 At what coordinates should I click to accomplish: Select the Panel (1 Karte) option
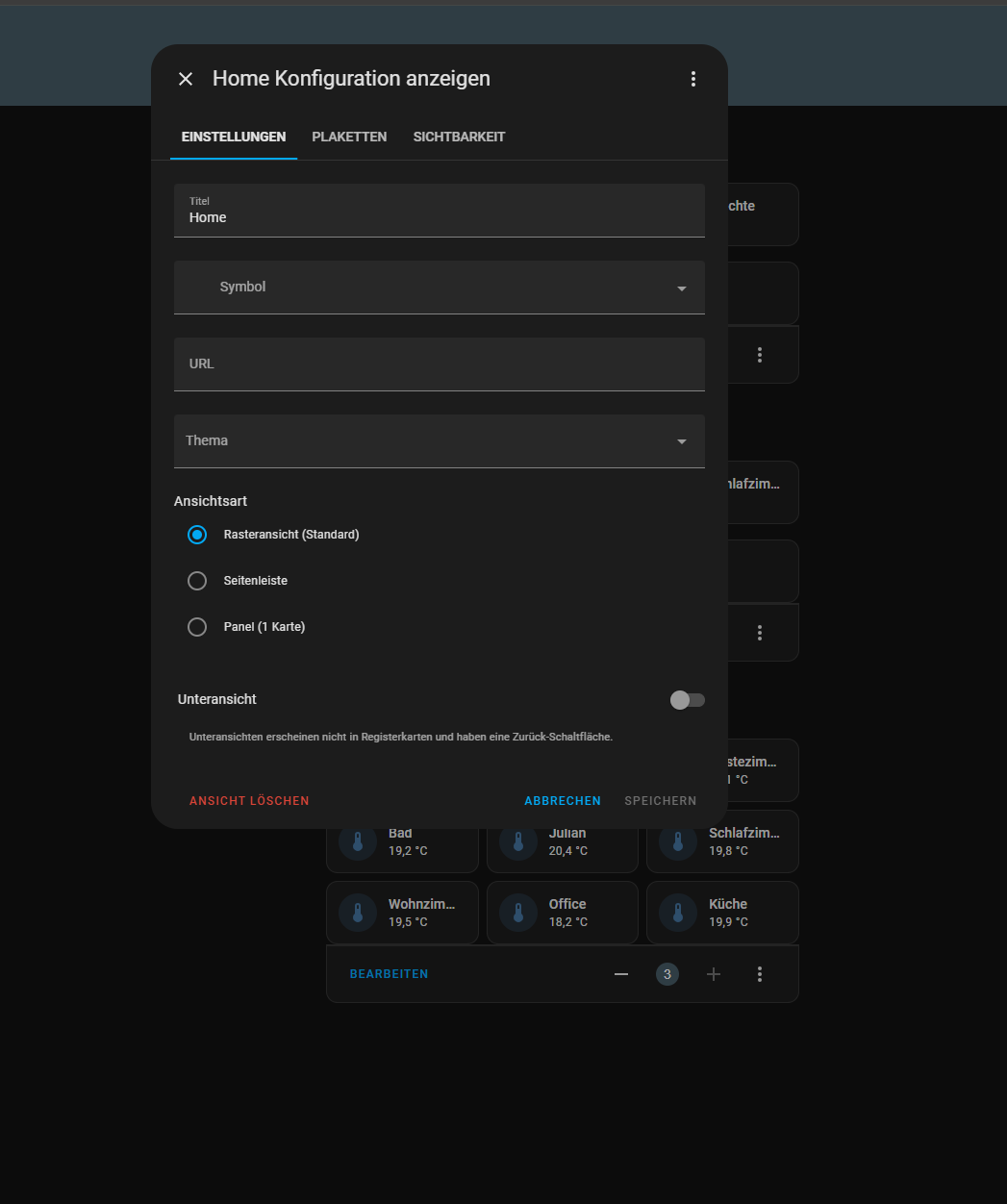[x=197, y=627]
